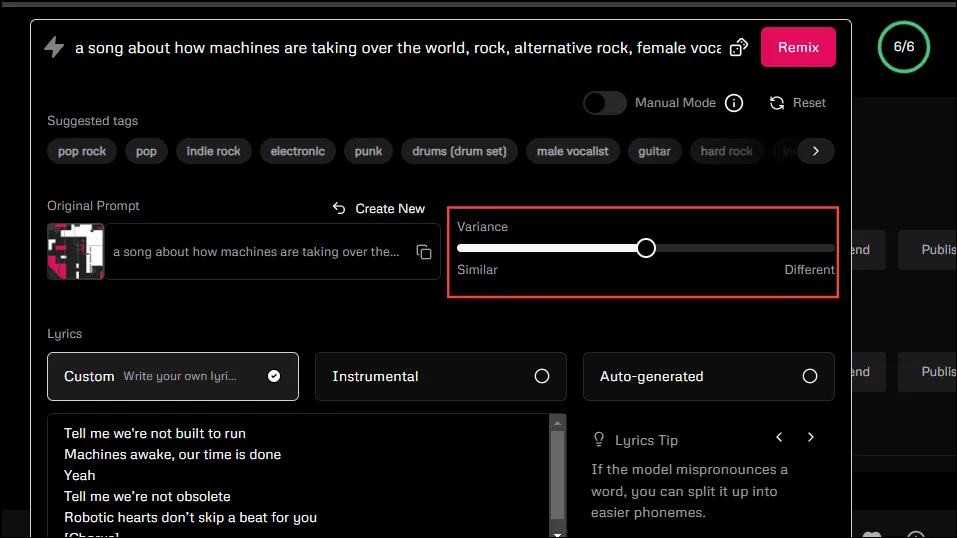This screenshot has height=538, width=957.
Task: Click the lyrics scrollbar up arrow
Action: [x=557, y=423]
